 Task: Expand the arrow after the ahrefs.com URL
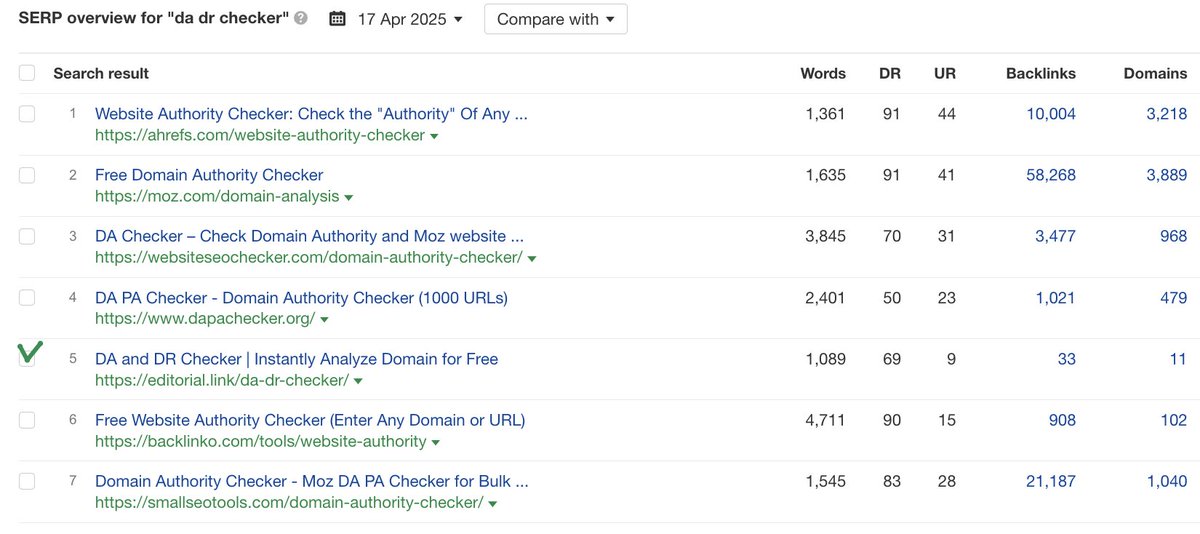click(434, 136)
